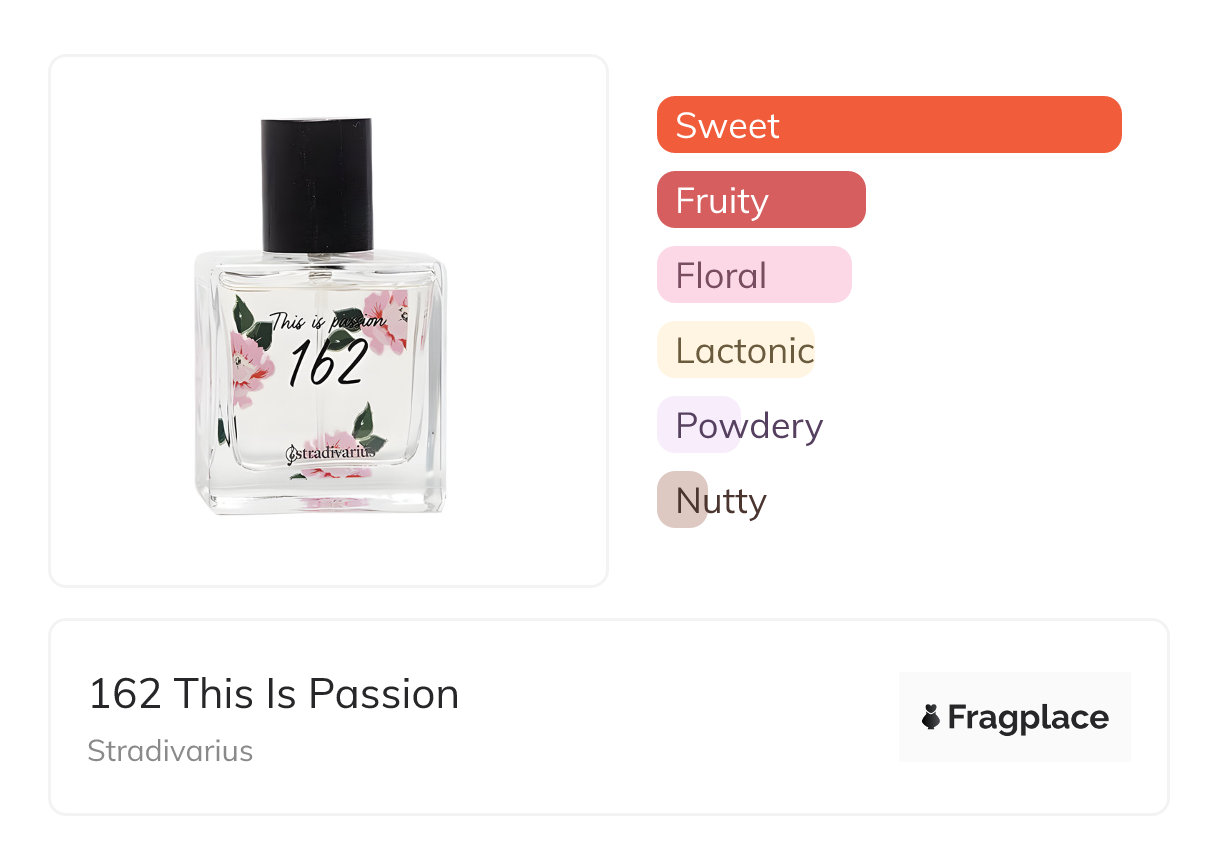Viewport: 1218px width, 864px height.
Task: Select the red Fruity accord bar
Action: point(760,200)
